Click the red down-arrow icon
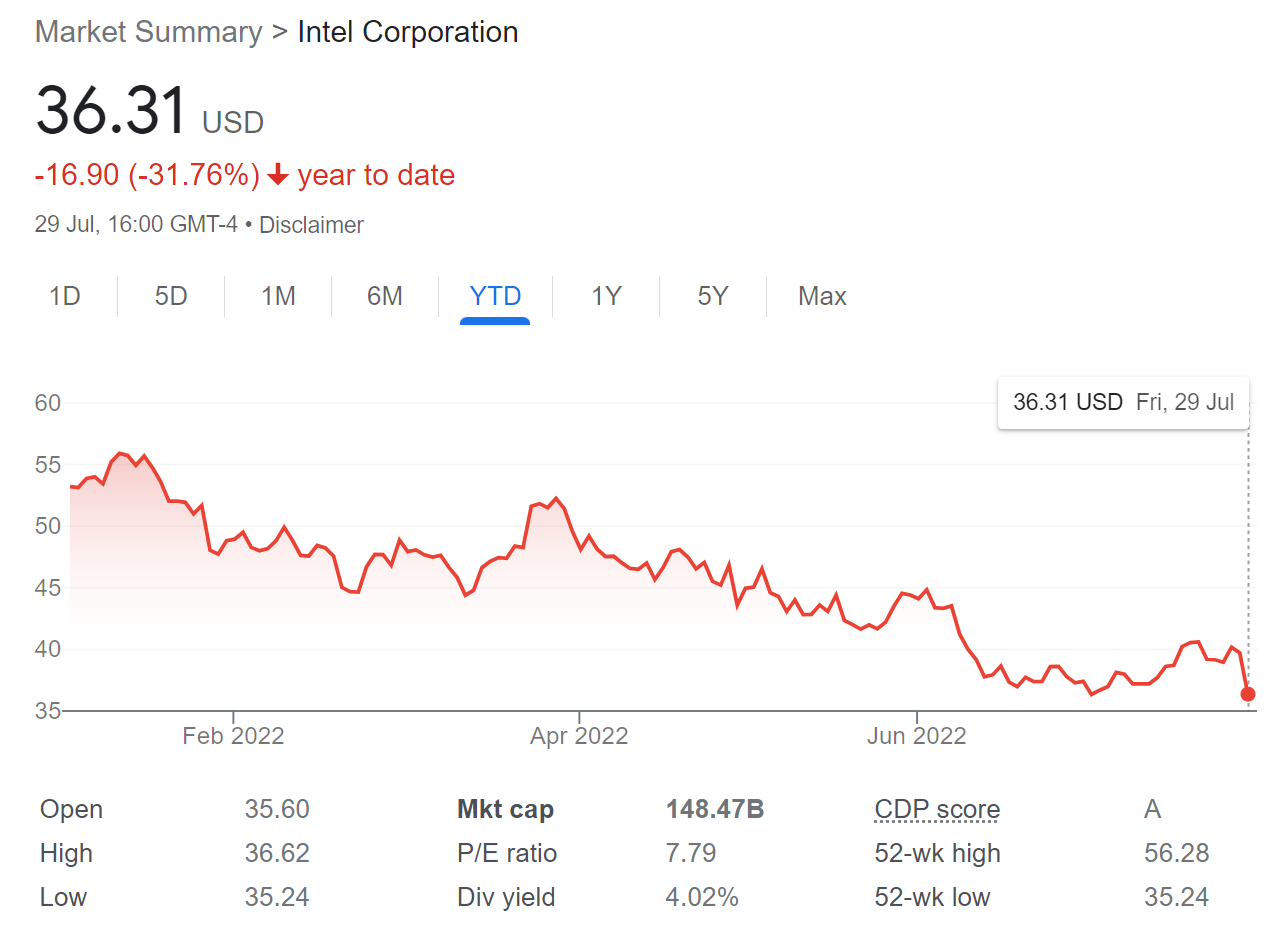1285x933 pixels. 278,176
